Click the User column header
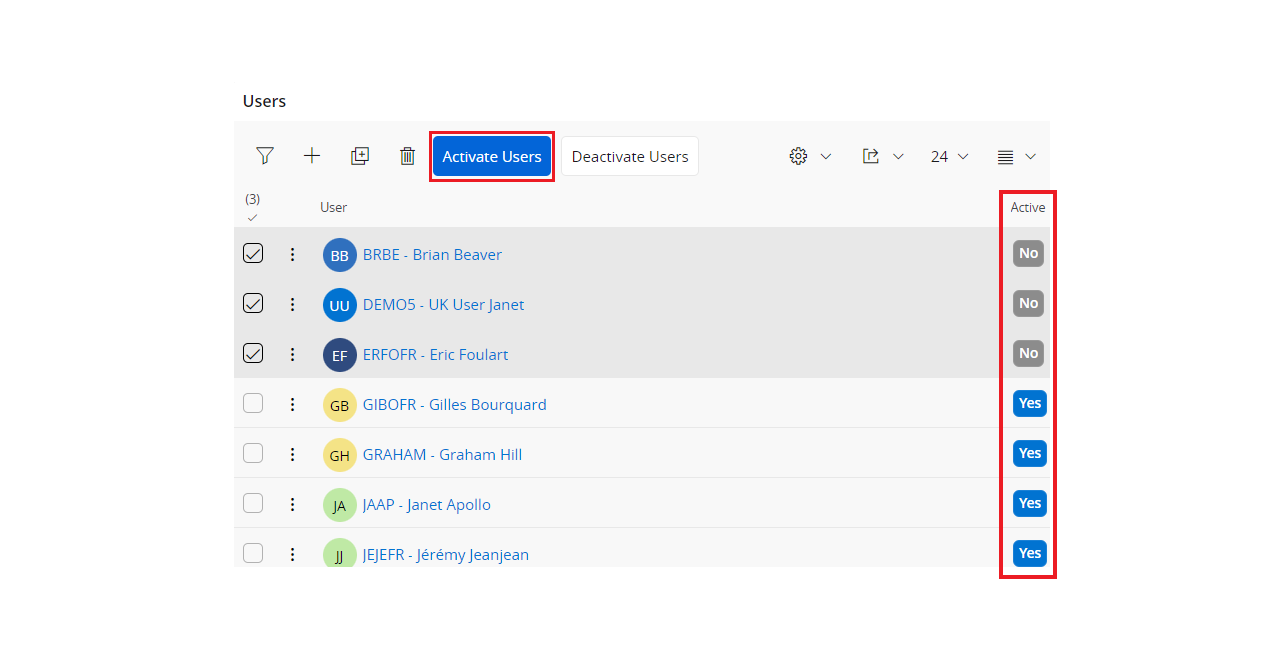 [334, 207]
